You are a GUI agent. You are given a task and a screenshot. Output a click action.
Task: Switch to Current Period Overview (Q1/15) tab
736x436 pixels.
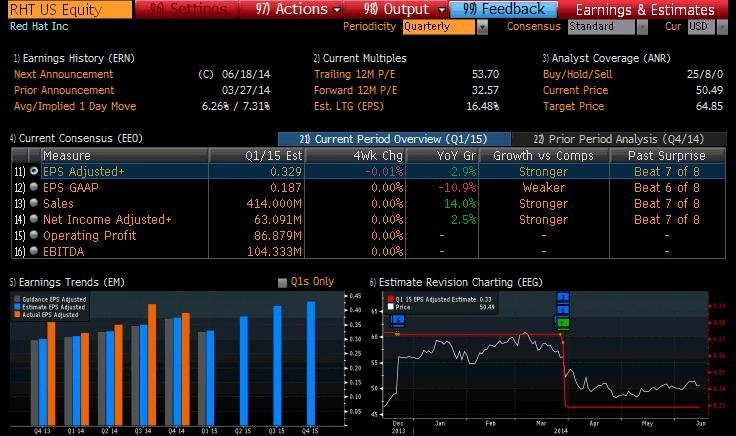tap(394, 139)
